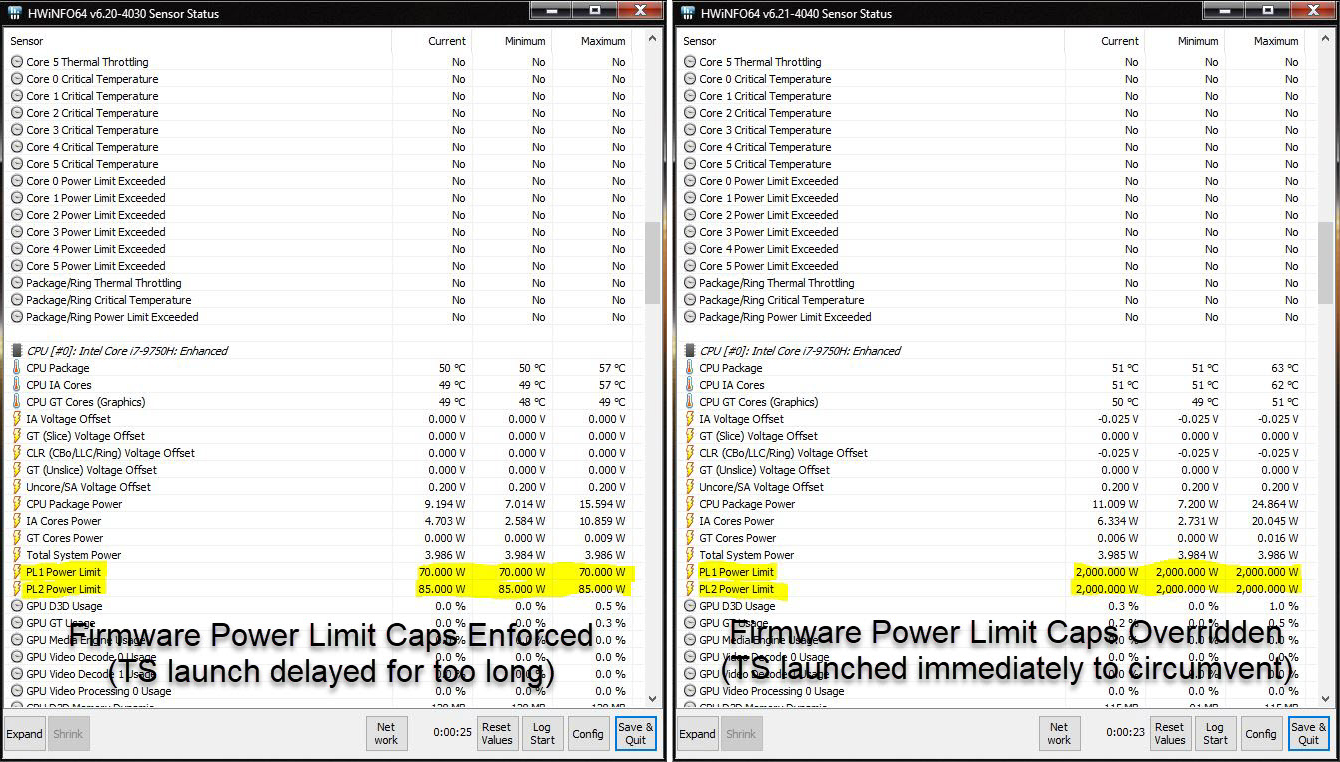Click Save & Quit in the v6.20 window

(635, 733)
